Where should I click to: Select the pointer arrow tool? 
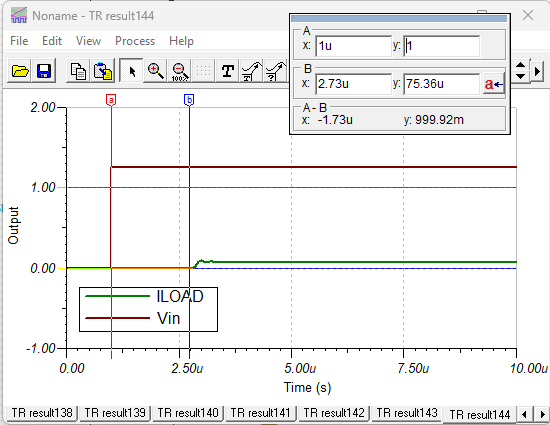coord(131,71)
